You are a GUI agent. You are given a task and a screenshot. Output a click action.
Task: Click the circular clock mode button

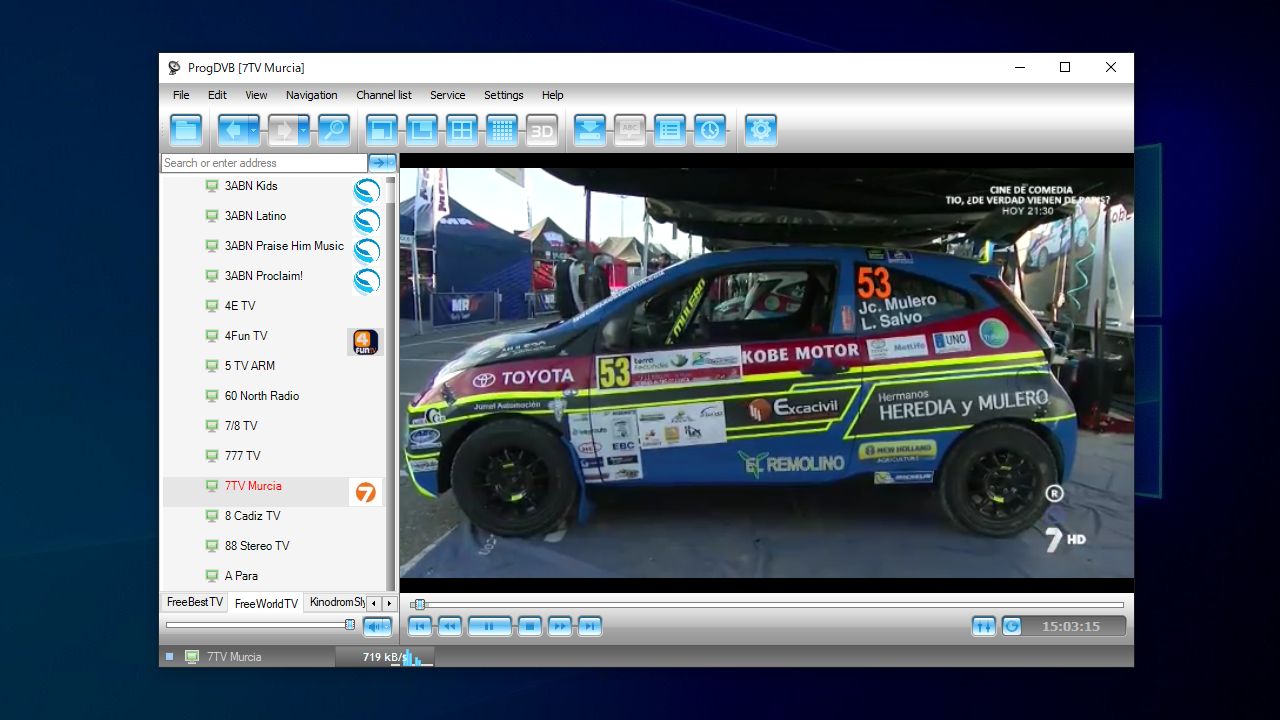click(1012, 626)
